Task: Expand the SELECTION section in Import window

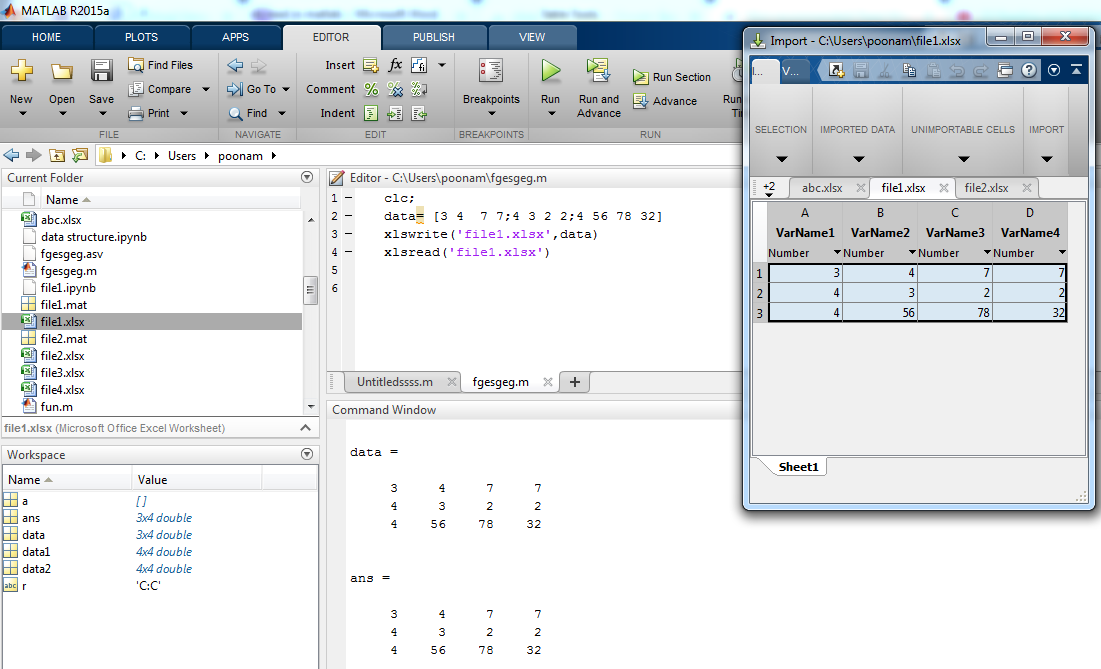Action: [781, 159]
